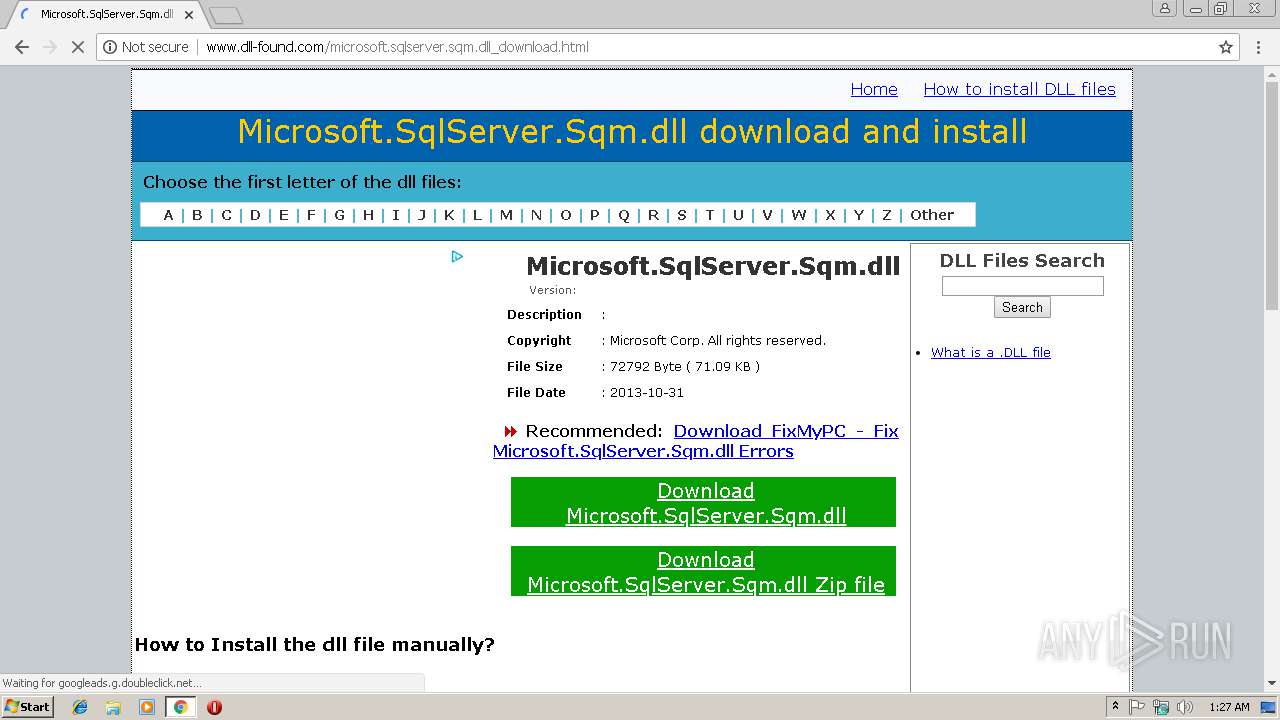
Task: Choose letter U in dll index
Action: pos(738,215)
